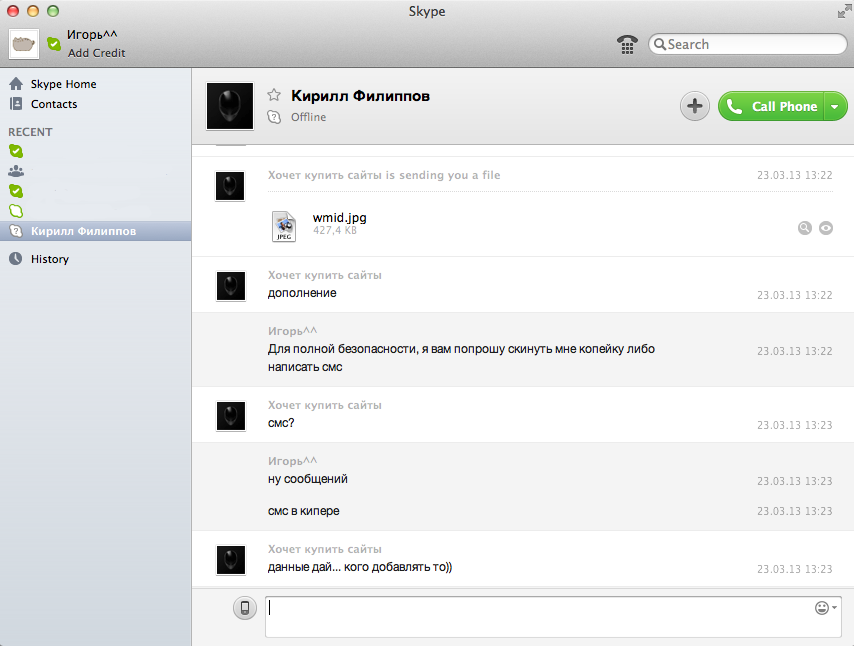Select the green outline status recent contact
The image size is (854, 646).
coord(16,211)
